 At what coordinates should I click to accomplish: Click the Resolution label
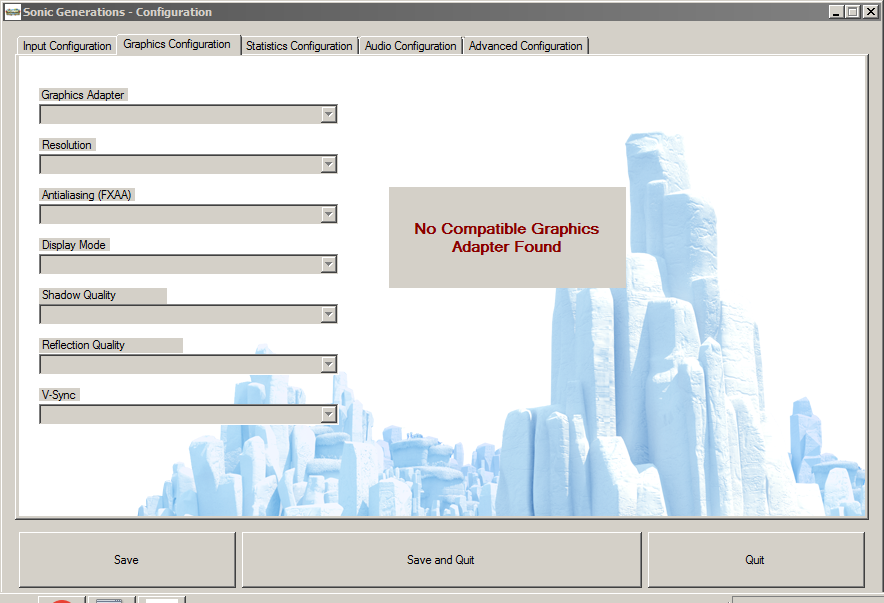(x=67, y=145)
